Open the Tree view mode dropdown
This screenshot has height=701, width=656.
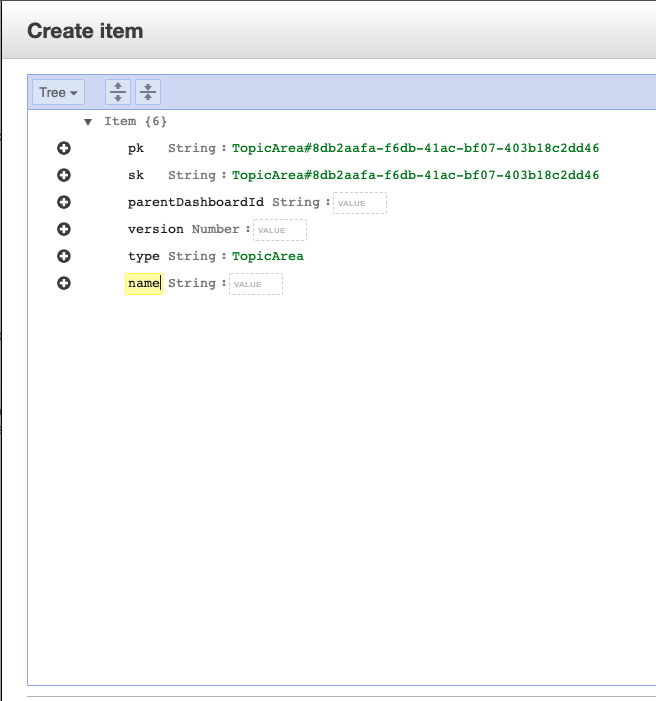(59, 92)
